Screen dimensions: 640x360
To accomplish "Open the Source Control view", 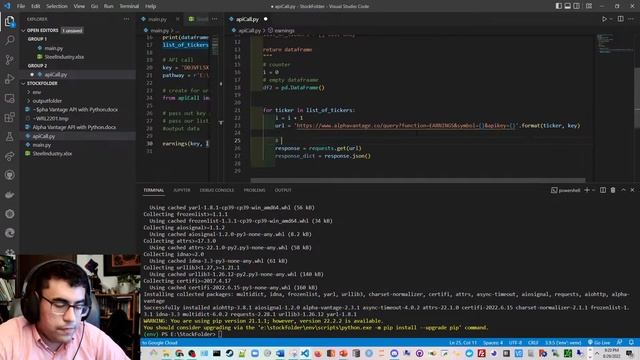I will (x=9, y=60).
